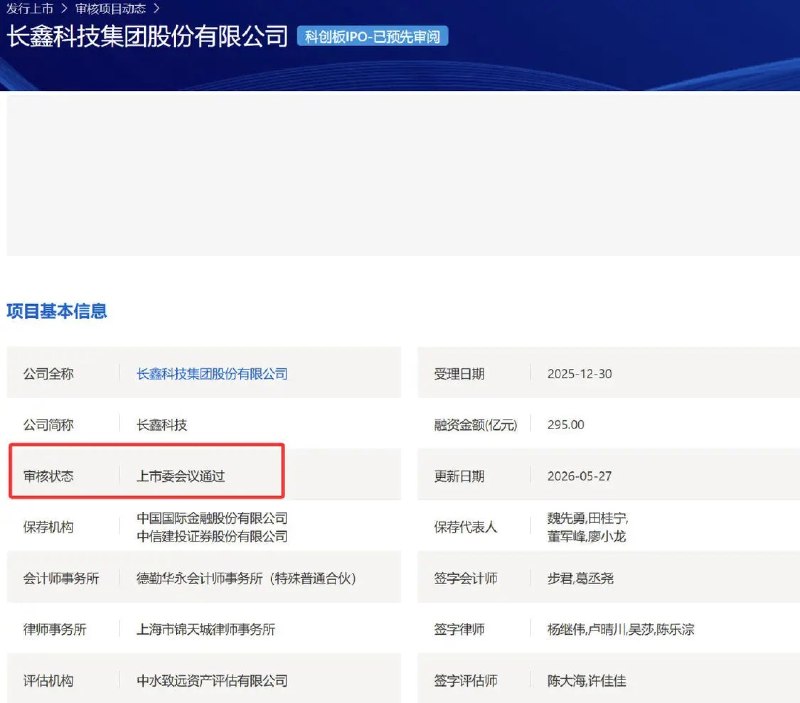Select 中信建投证券股份有限公司 sponsor text
800x703 pixels.
212,536
